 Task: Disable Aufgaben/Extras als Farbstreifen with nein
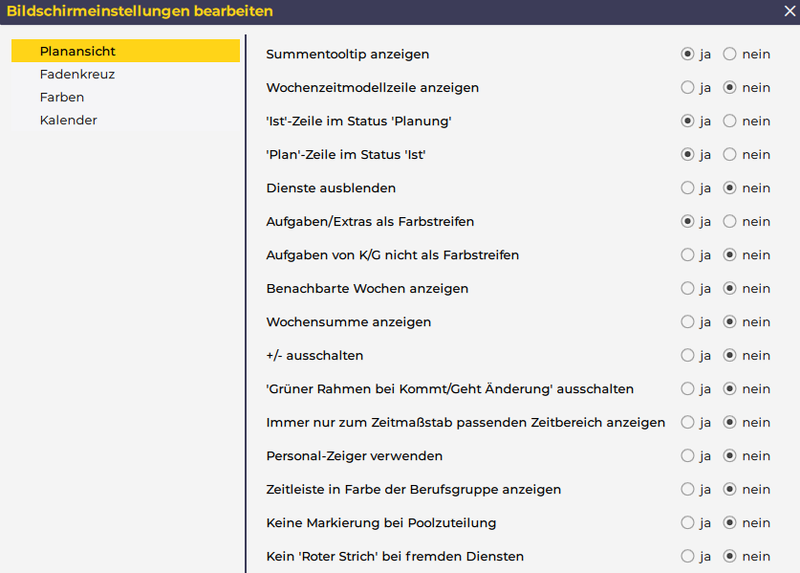click(730, 221)
